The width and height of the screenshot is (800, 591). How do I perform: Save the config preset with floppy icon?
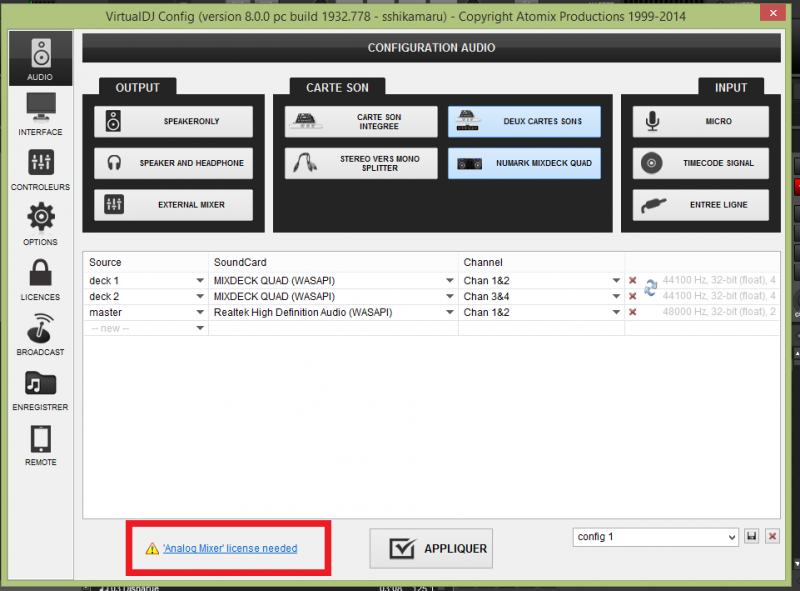(752, 536)
